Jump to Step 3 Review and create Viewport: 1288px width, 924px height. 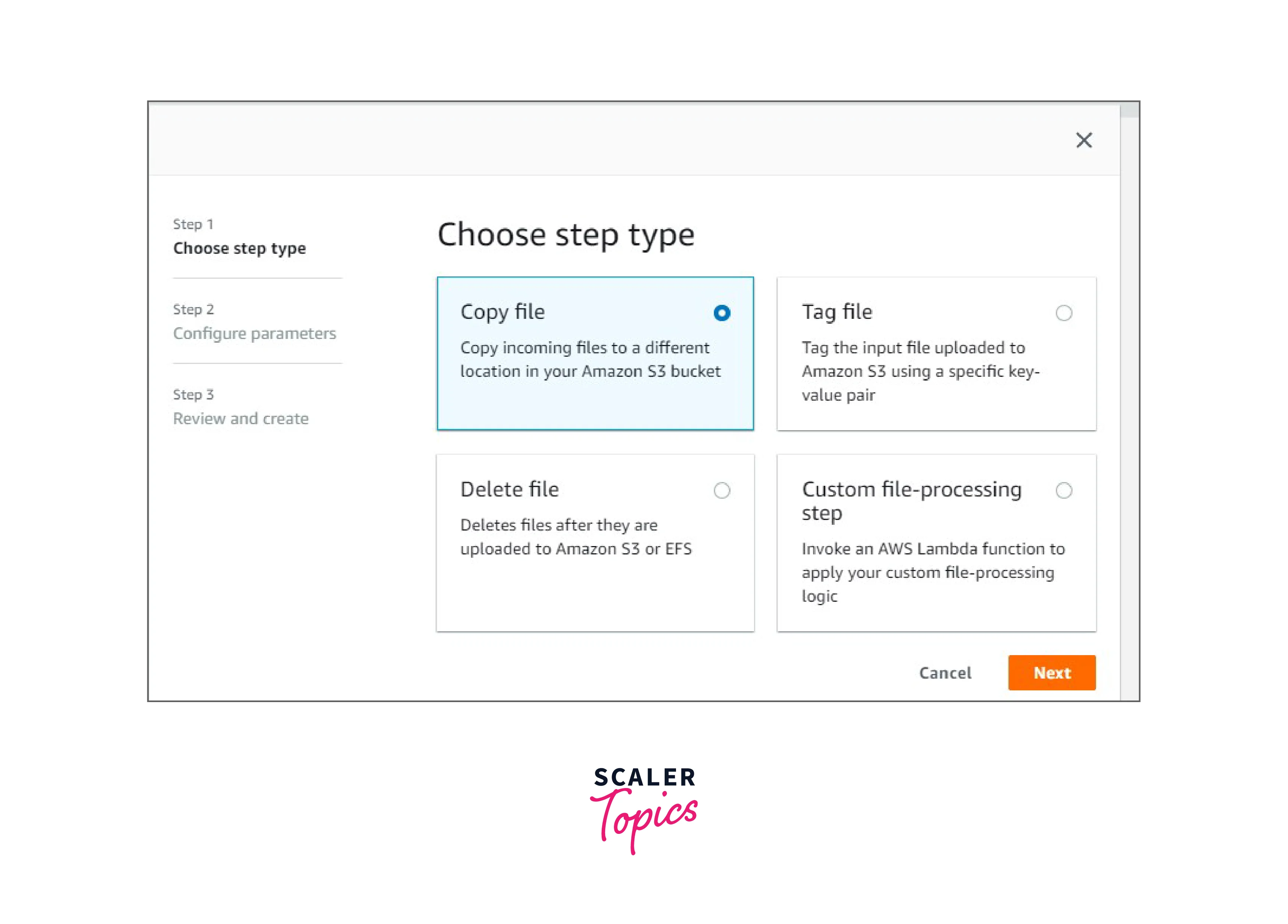click(x=241, y=418)
